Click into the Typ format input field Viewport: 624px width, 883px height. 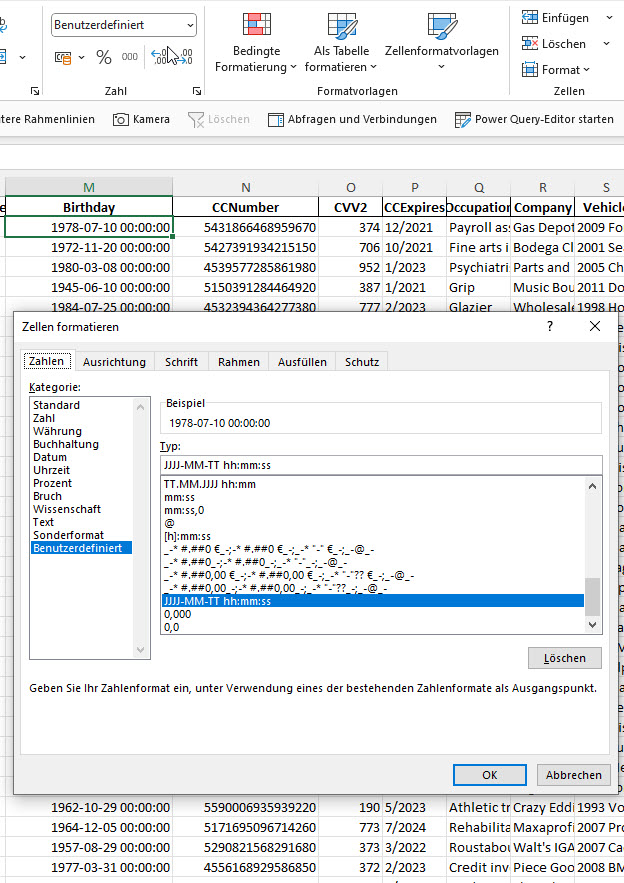(x=380, y=465)
